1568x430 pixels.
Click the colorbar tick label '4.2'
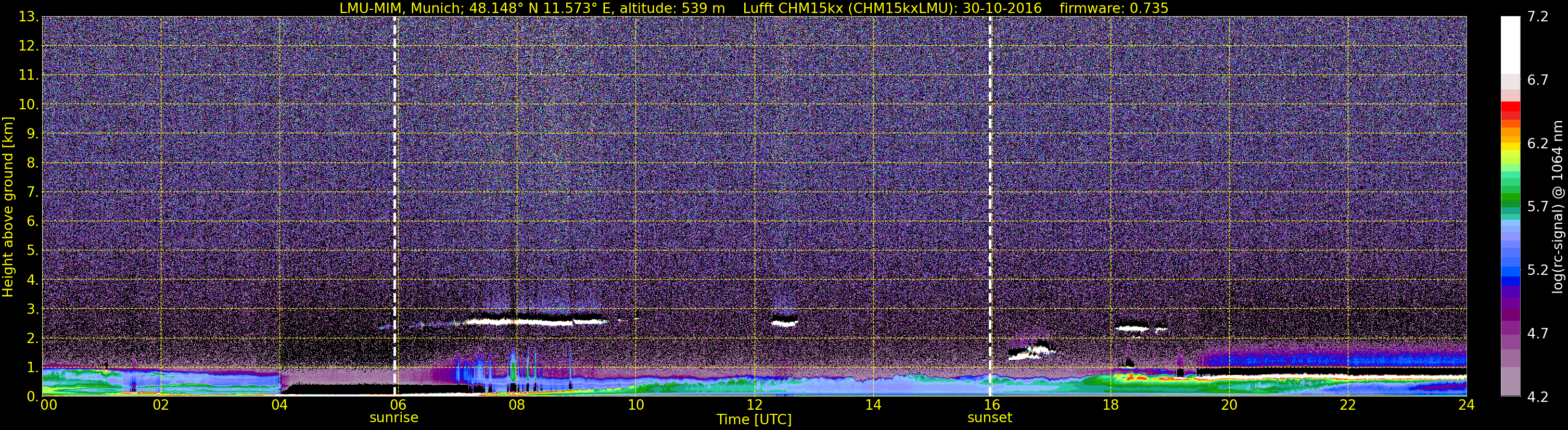(1538, 397)
